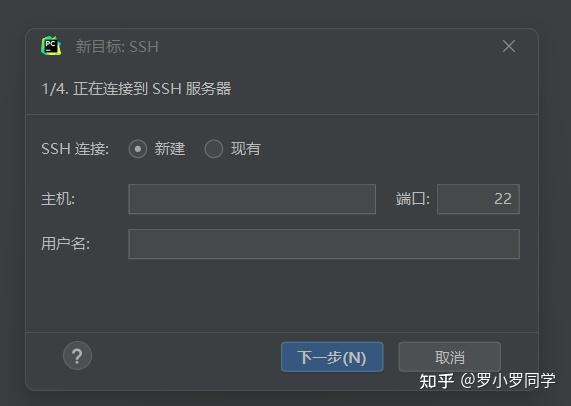Focus the 用户名 username input field
Screen dimensions: 571x406
pyautogui.click(x=324, y=244)
